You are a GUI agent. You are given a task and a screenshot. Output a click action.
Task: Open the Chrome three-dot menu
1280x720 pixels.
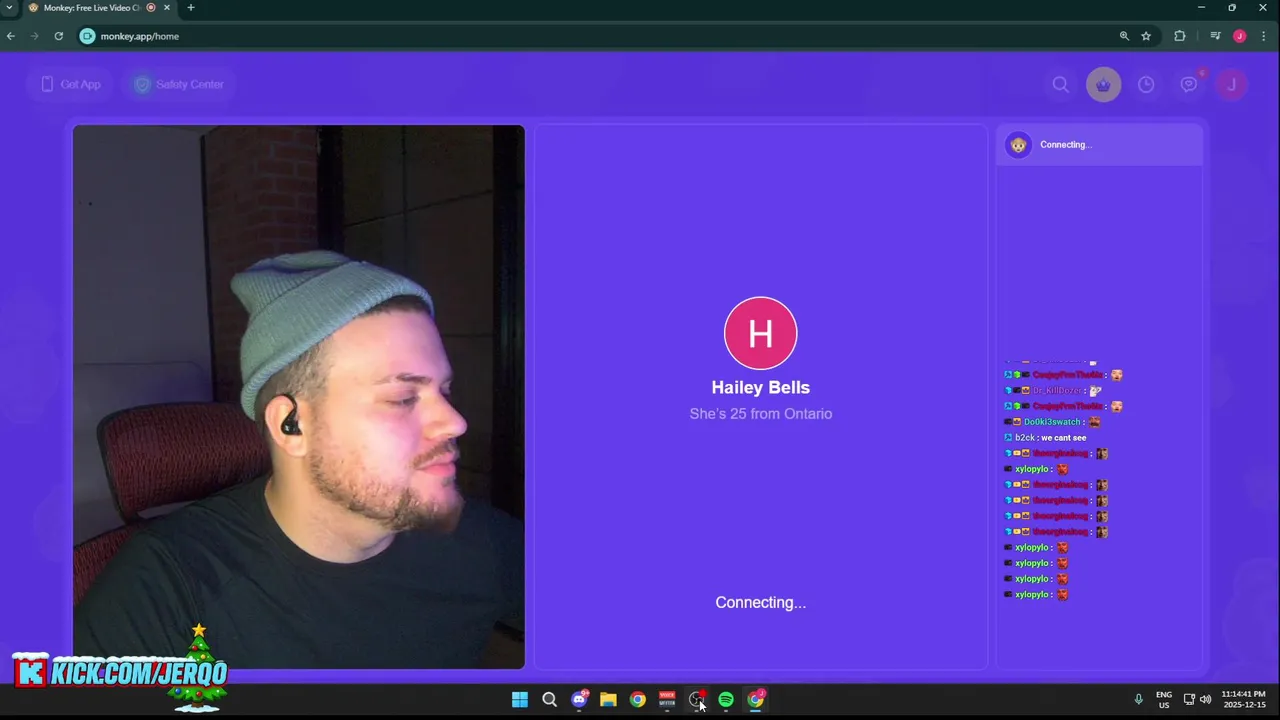click(x=1264, y=36)
